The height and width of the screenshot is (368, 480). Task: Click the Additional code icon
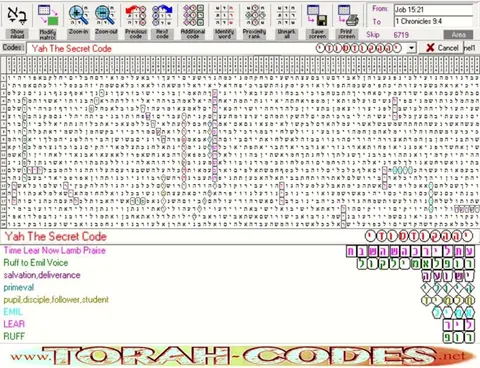point(193,15)
